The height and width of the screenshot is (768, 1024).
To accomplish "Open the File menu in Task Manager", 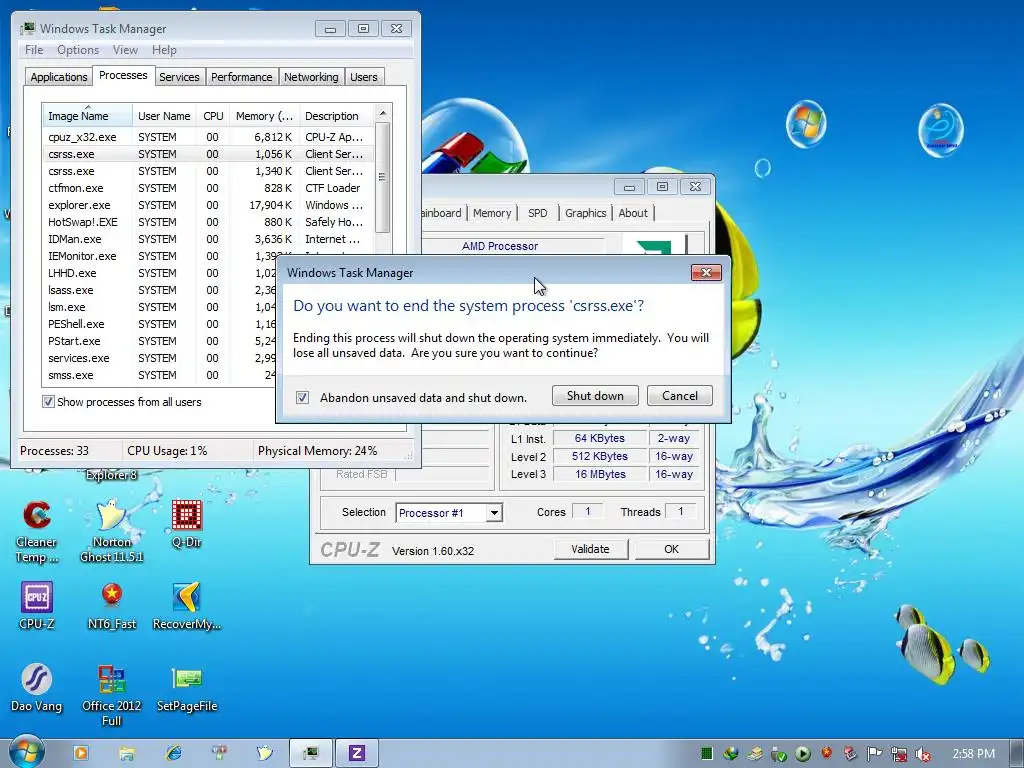I will [34, 50].
